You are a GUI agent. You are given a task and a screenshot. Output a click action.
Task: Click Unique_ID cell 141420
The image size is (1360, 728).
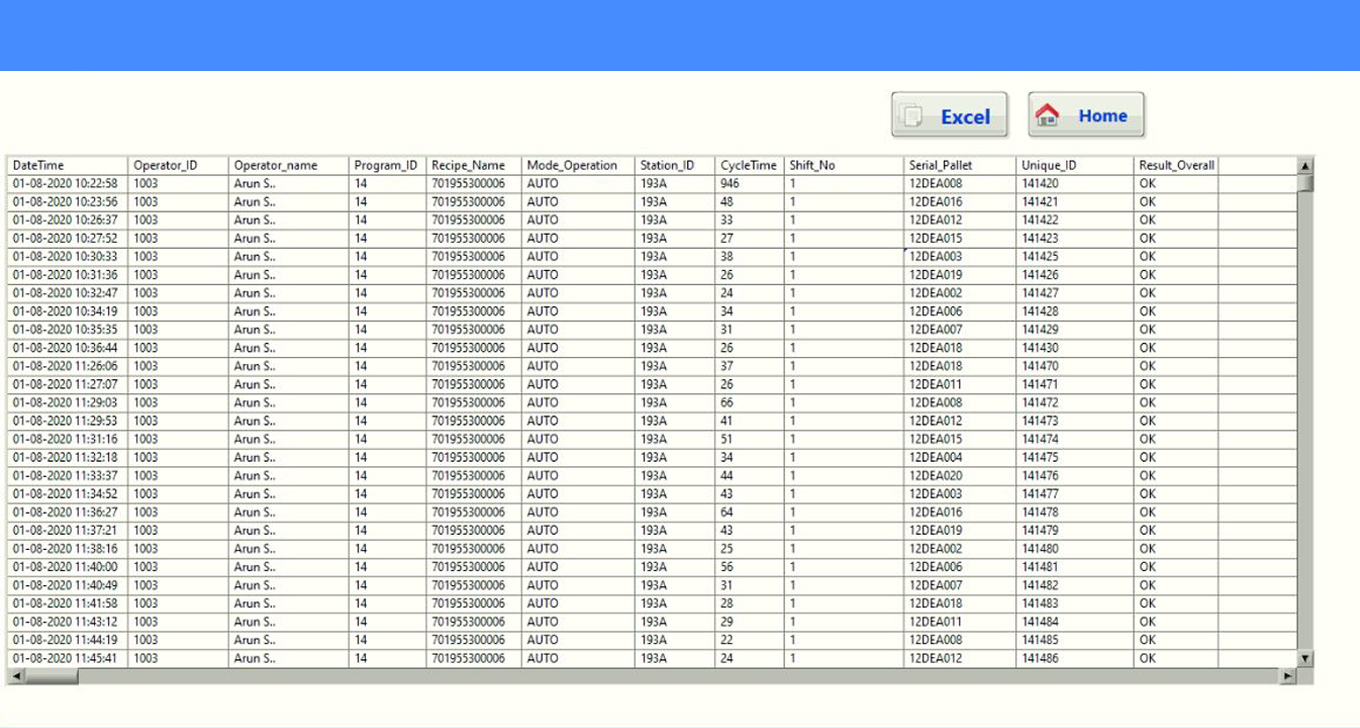point(1075,184)
